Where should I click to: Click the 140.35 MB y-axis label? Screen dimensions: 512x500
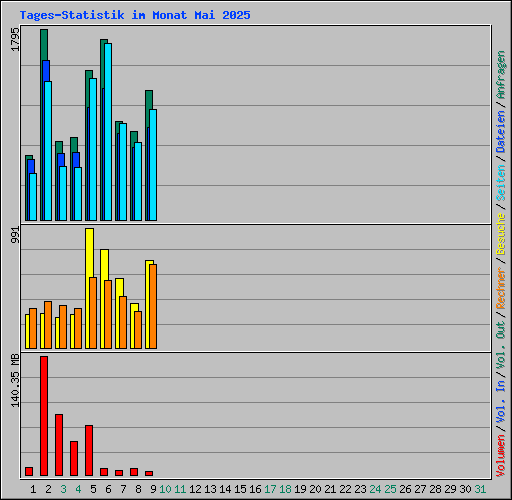15,380
